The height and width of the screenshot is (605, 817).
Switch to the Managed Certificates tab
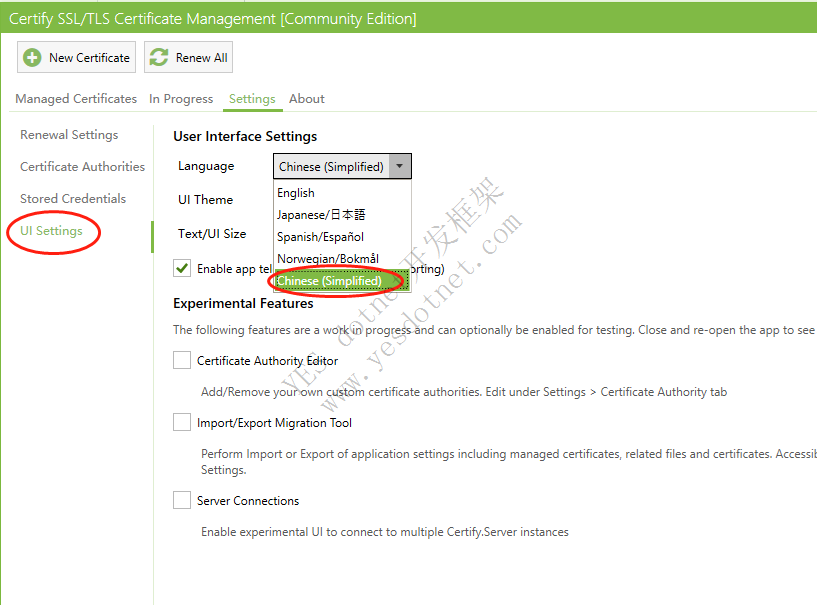[x=76, y=98]
